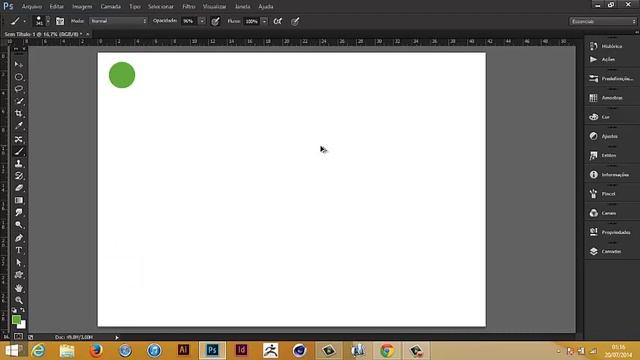The image size is (640, 360).
Task: Open the Tipo menu
Action: 135,7
